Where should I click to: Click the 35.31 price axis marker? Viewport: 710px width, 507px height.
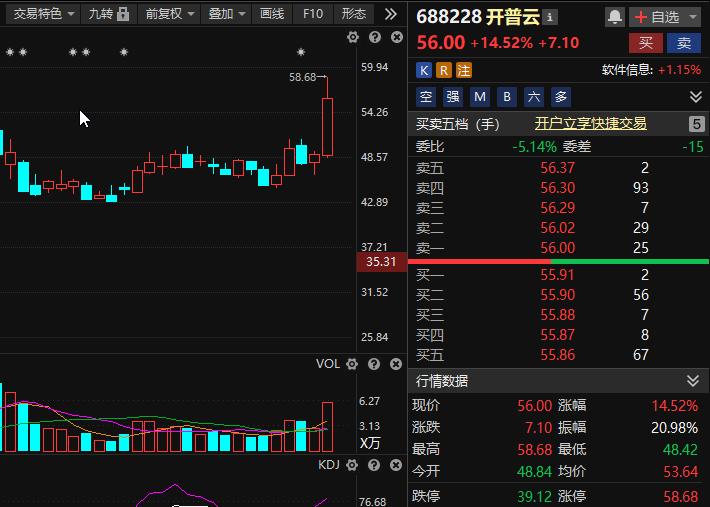[x=382, y=262]
